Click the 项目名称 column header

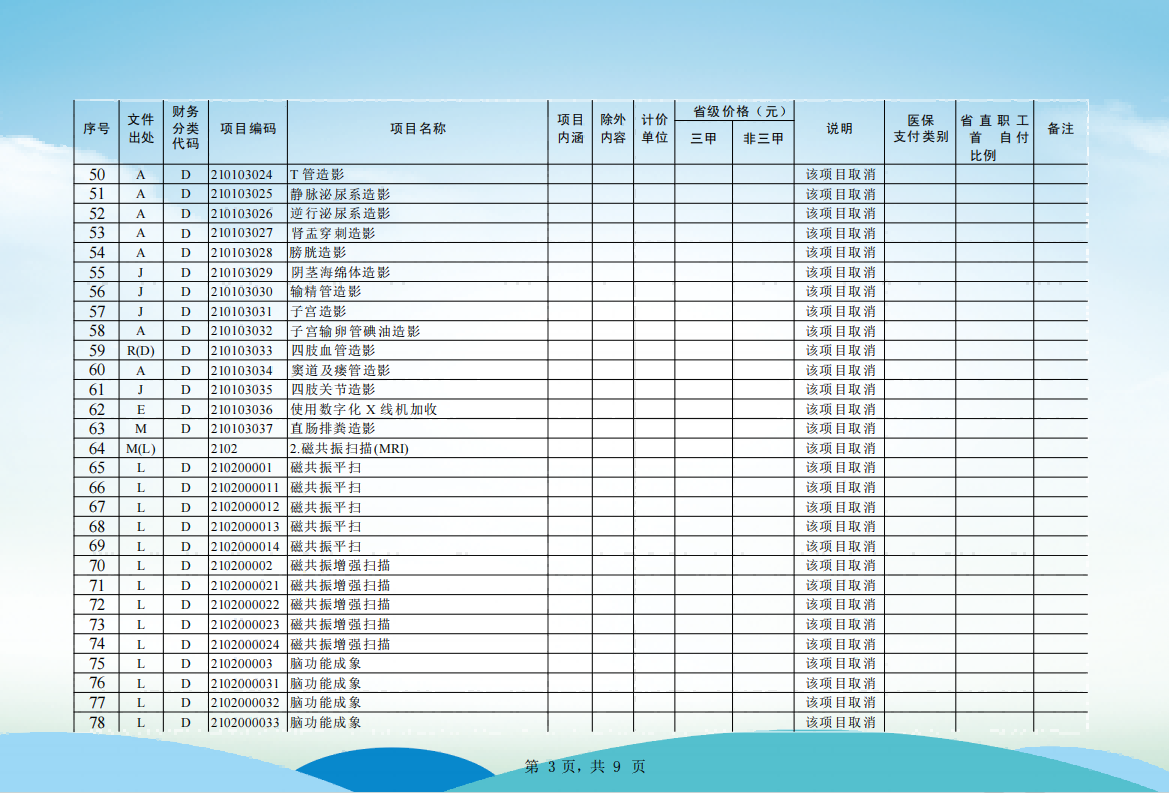[418, 129]
